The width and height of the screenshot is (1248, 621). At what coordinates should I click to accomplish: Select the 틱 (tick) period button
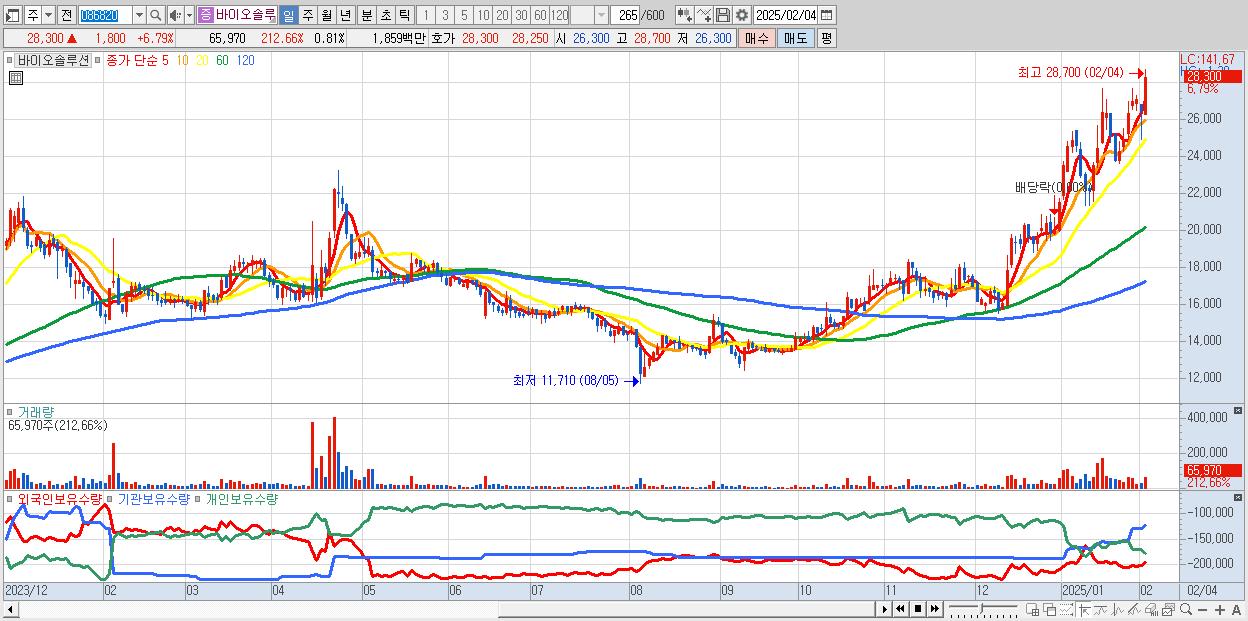404,15
